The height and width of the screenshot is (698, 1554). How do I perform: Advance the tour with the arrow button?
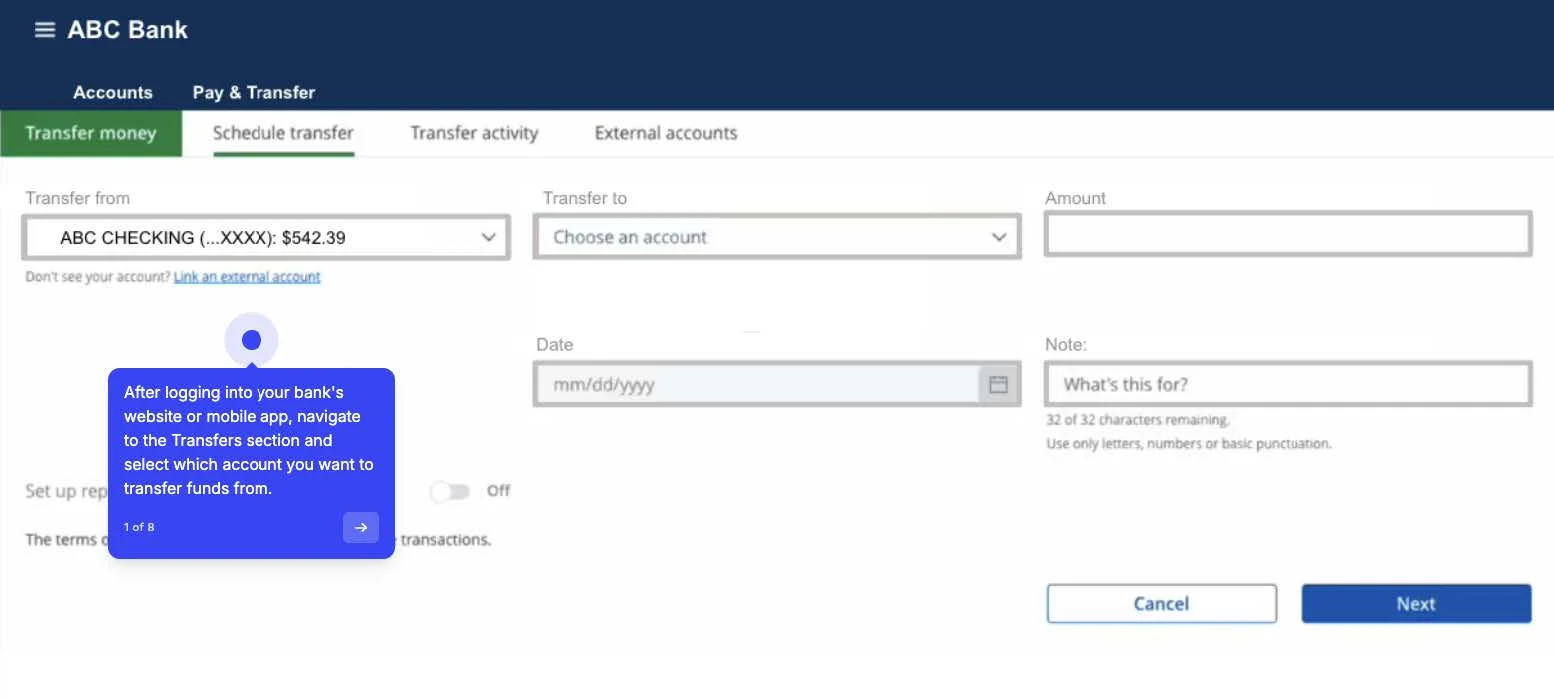point(361,527)
